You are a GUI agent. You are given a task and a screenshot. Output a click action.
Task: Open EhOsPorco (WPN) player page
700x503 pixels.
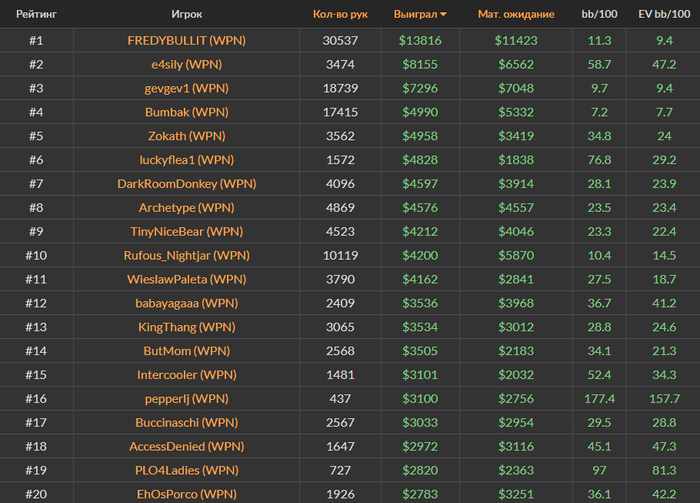coord(187,495)
